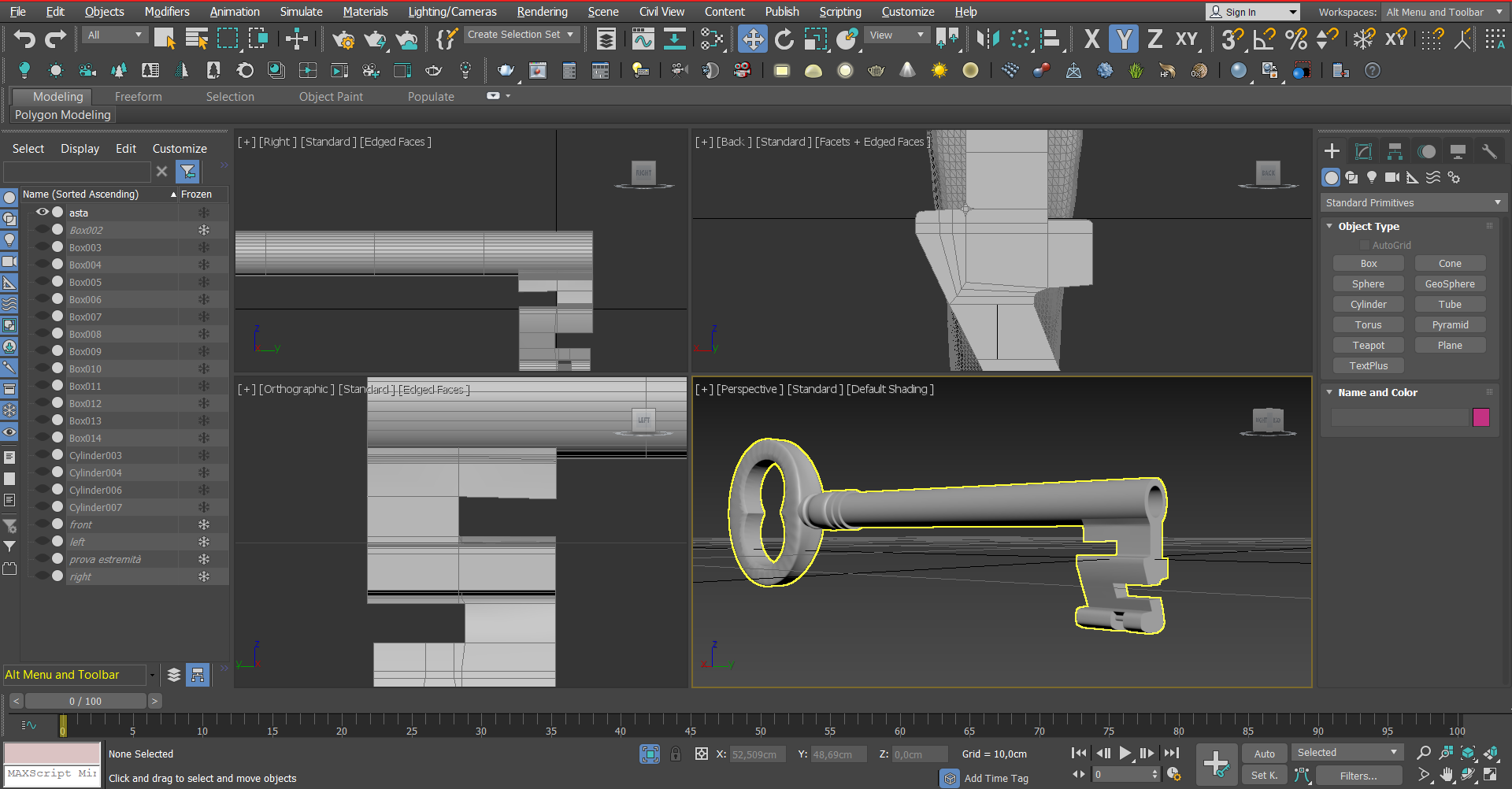The width and height of the screenshot is (1512, 789).
Task: Toggle visibility eye for asta object
Action: point(43,213)
